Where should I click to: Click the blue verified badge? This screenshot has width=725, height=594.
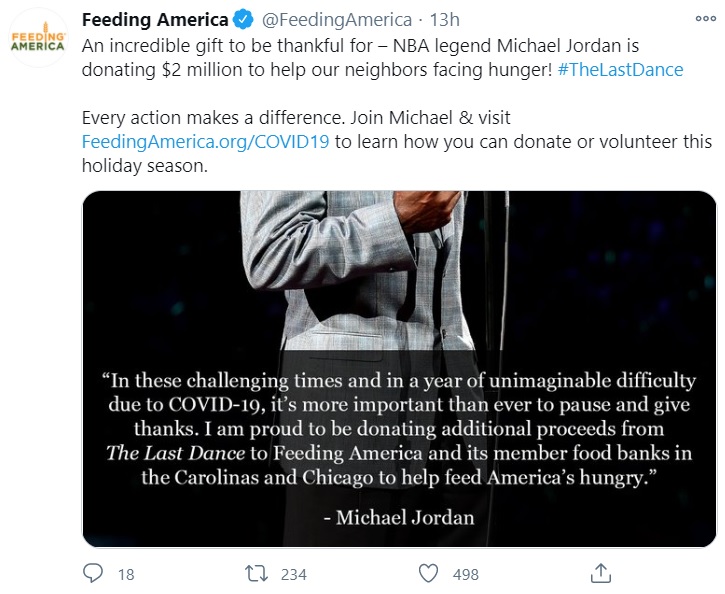[241, 20]
